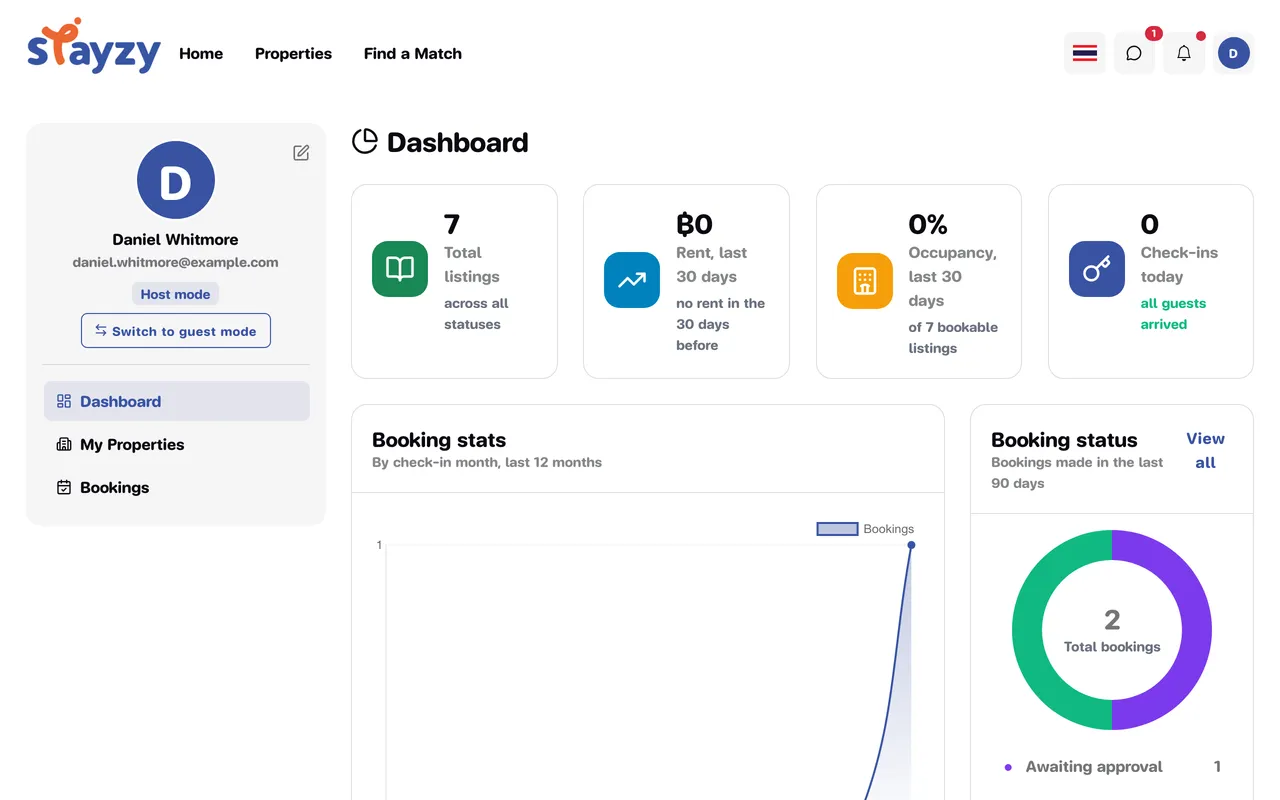1280x800 pixels.
Task: Open My Properties in the sidebar
Action: click(177, 444)
